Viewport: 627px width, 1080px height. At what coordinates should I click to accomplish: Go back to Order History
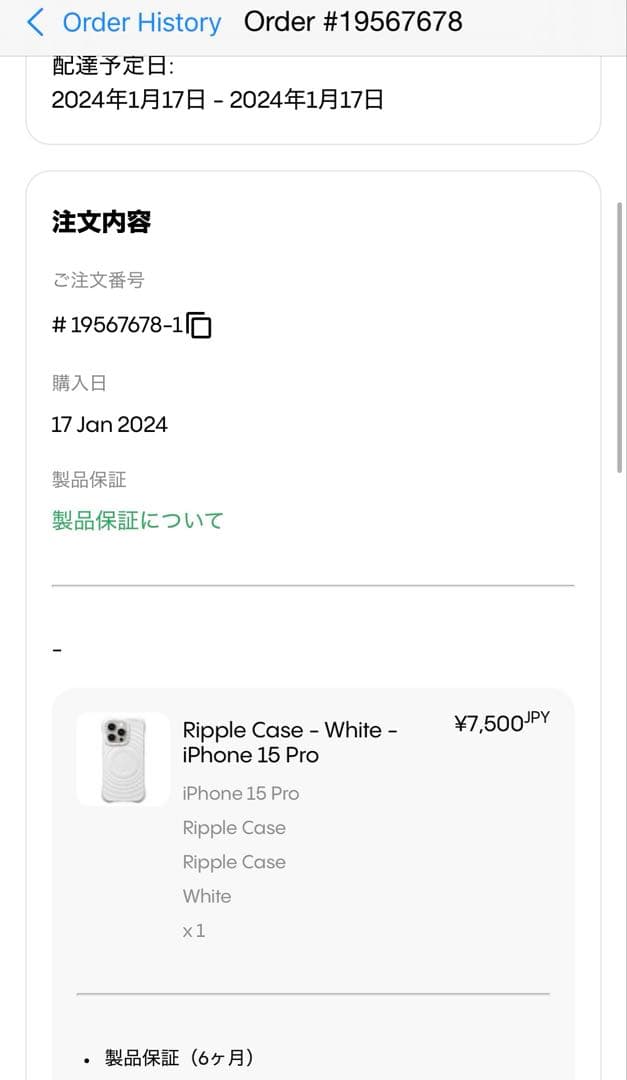click(141, 22)
